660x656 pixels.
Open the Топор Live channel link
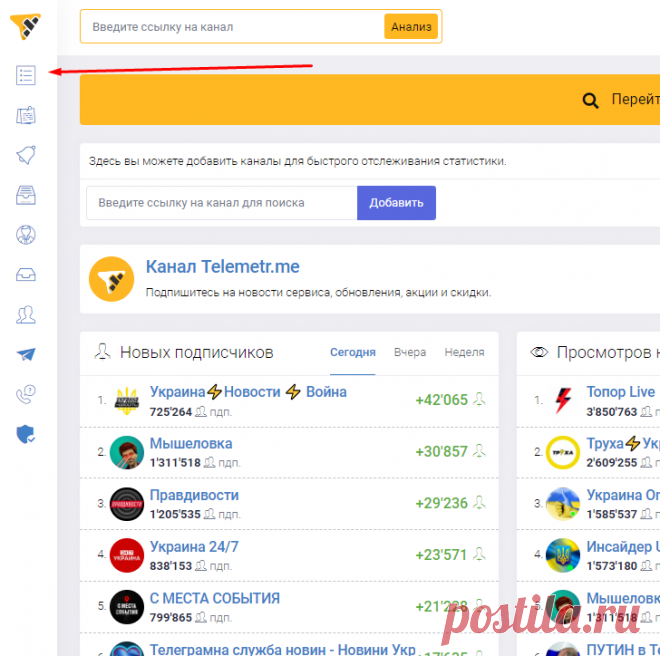(620, 392)
